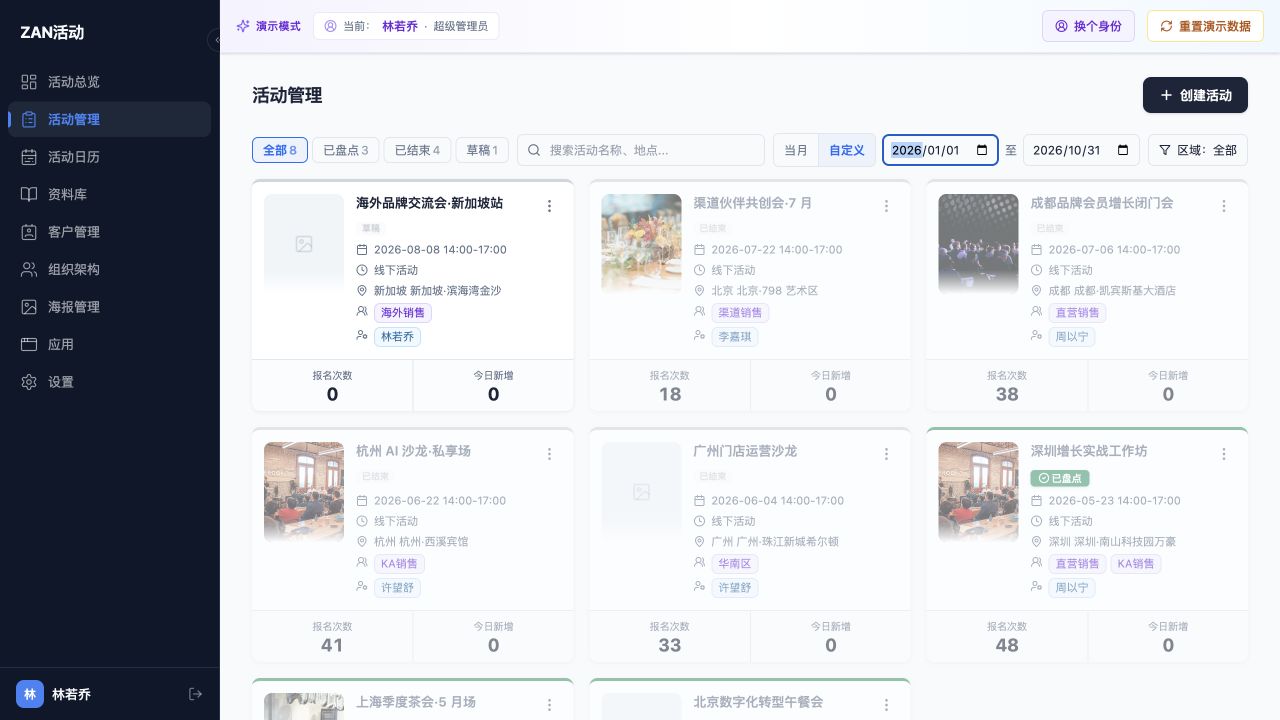
Task: Open 客户管理 in sidebar
Action: (109, 232)
